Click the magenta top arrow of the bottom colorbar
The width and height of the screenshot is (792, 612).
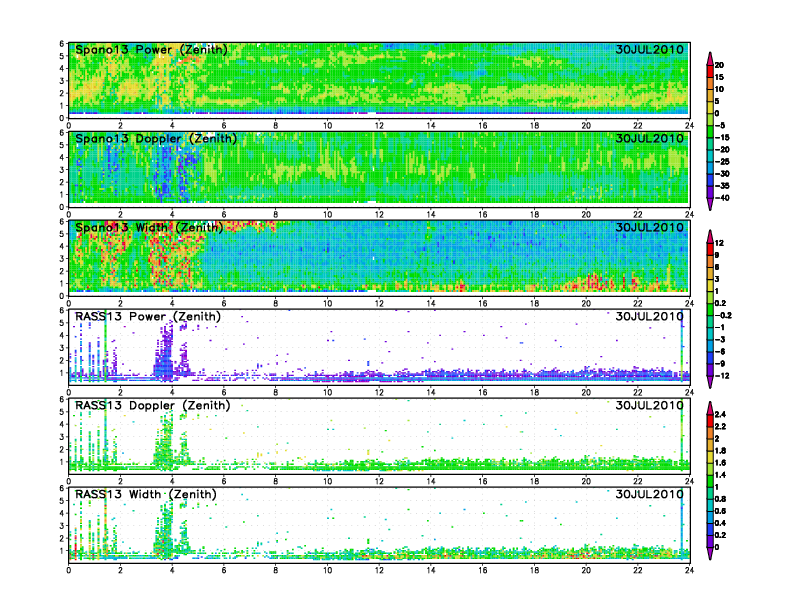(x=710, y=408)
